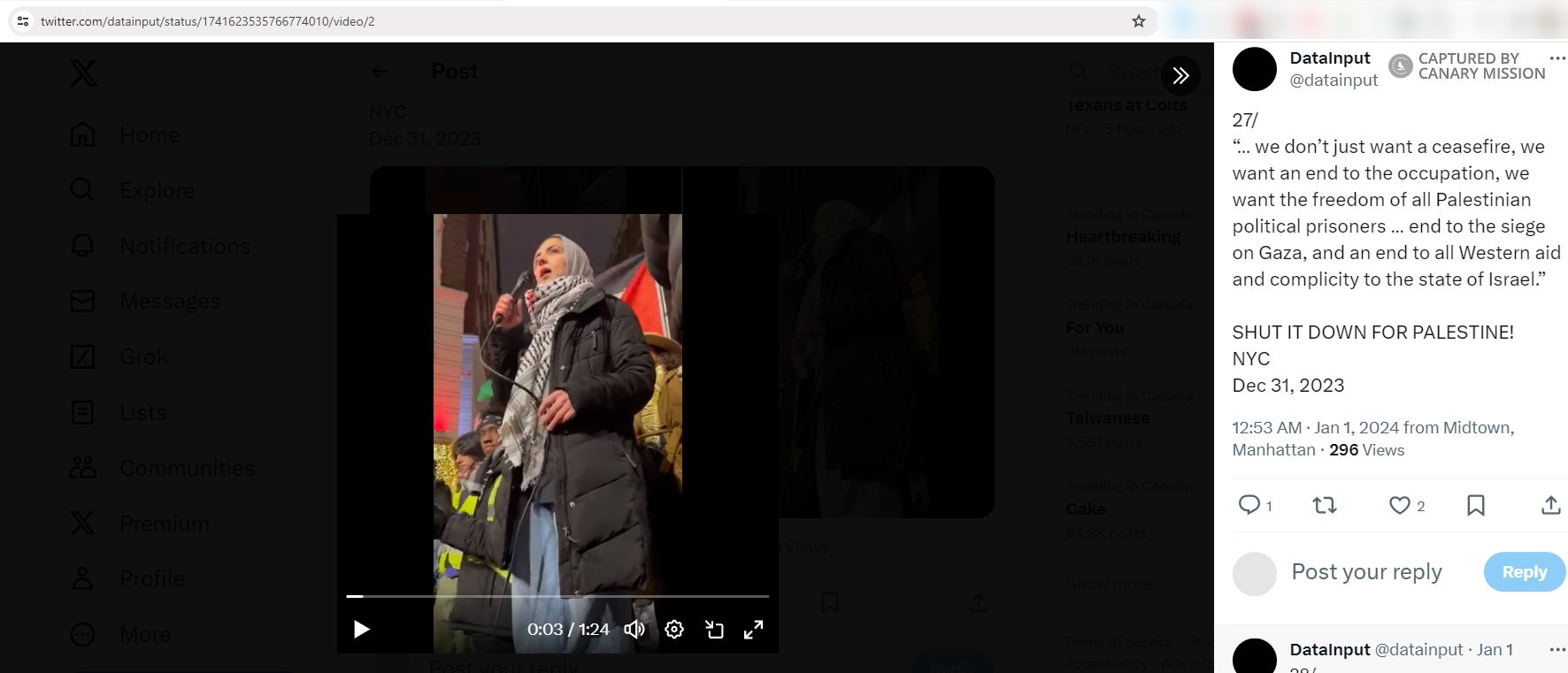Mute the video volume
Image resolution: width=1568 pixels, height=673 pixels.
point(634,630)
